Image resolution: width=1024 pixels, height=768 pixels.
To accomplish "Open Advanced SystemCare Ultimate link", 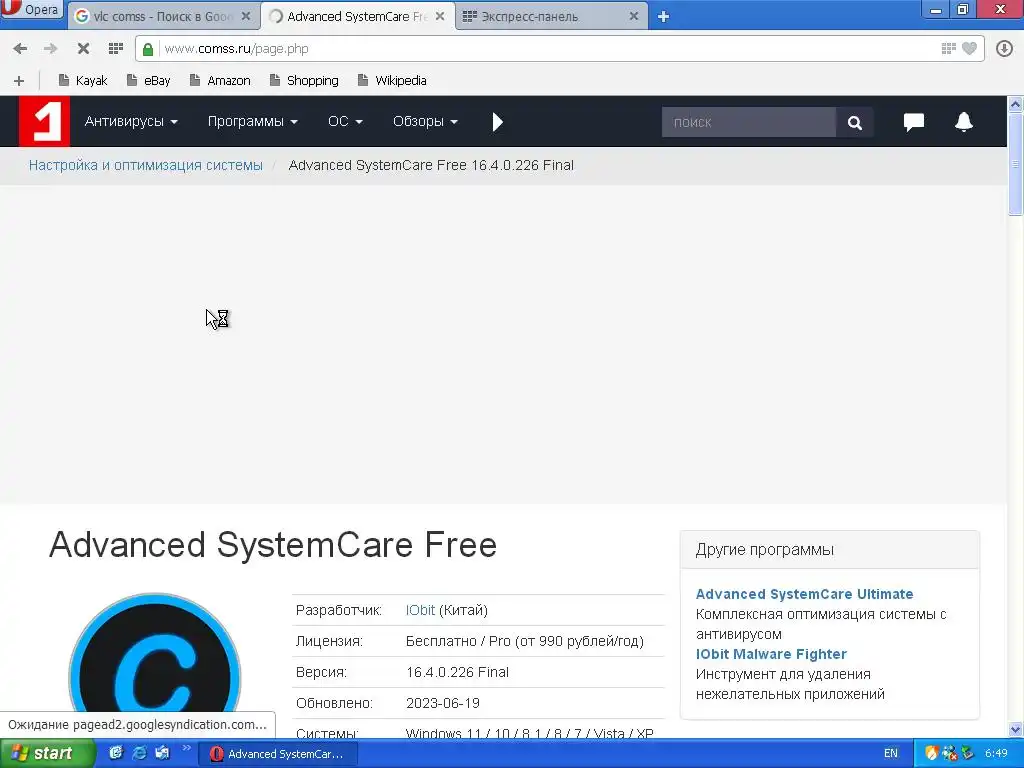I will coord(805,594).
